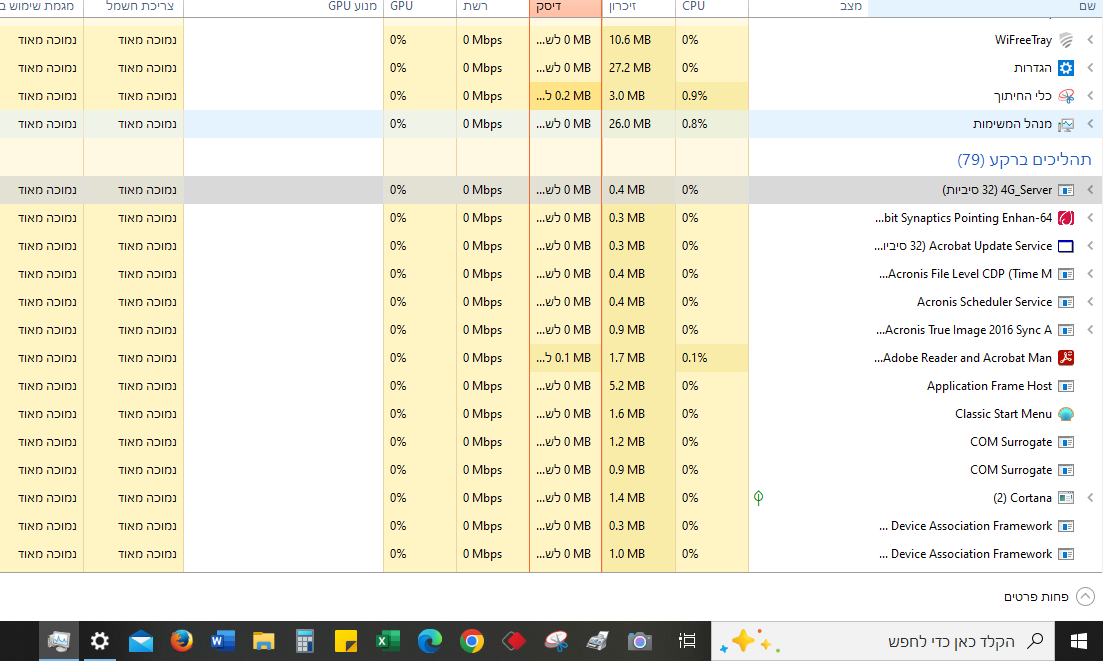Expand the מנהל המשימות process row

pyautogui.click(x=1090, y=124)
